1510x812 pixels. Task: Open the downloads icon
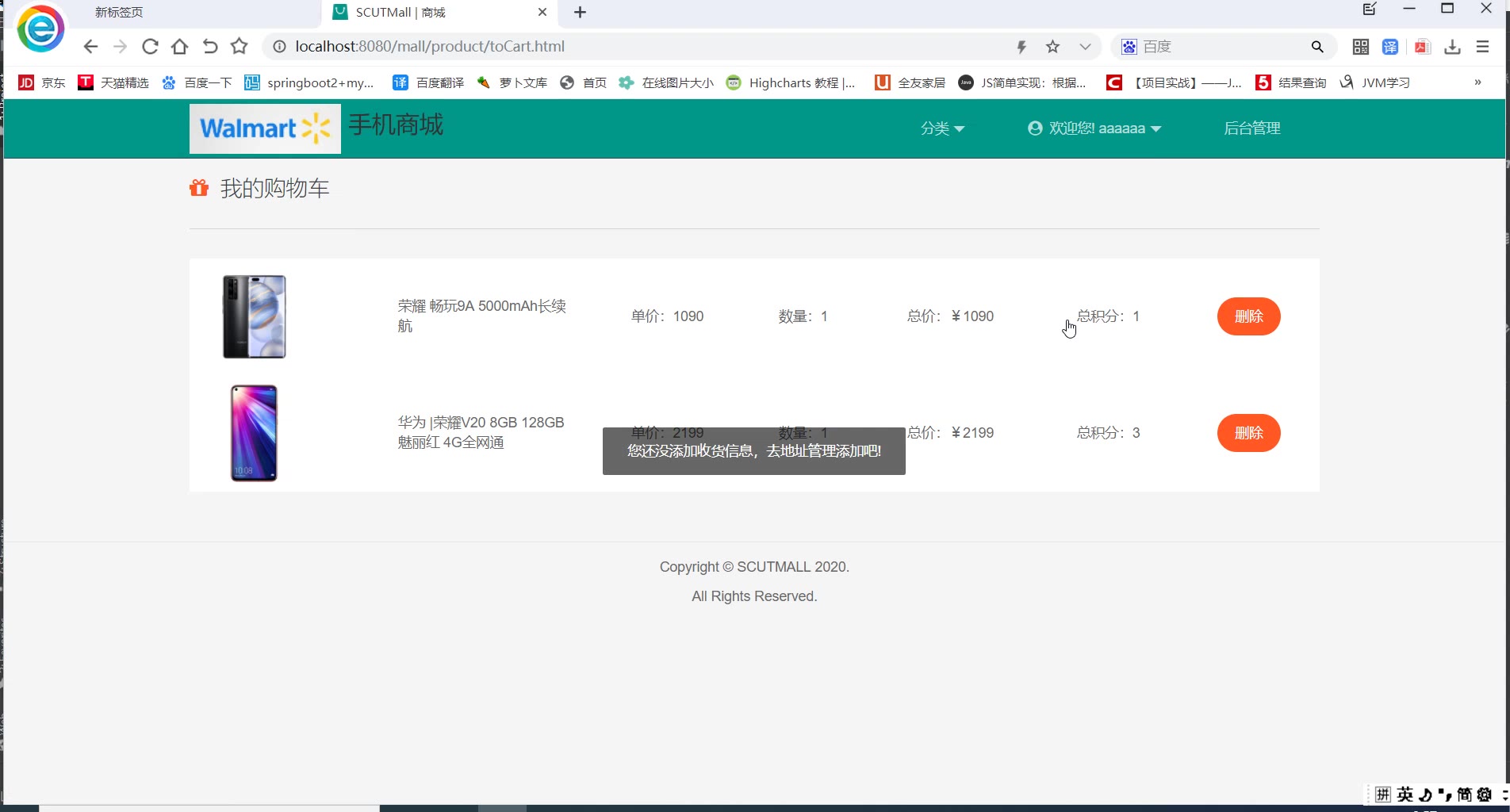coord(1452,47)
